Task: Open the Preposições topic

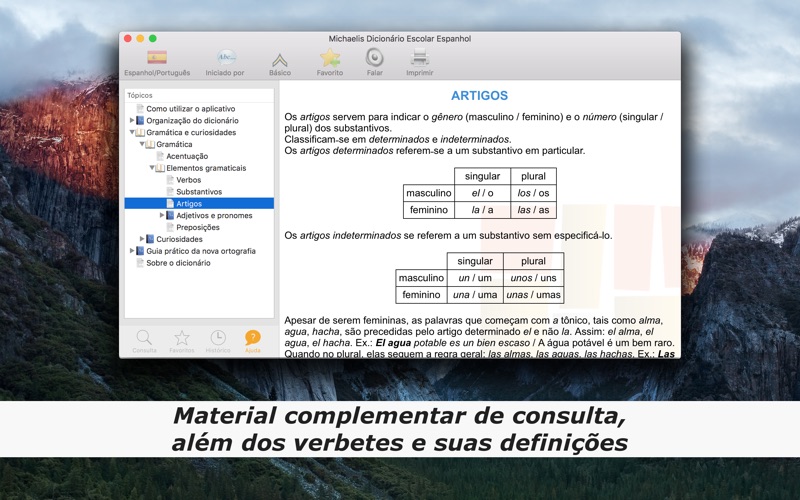Action: (197, 227)
